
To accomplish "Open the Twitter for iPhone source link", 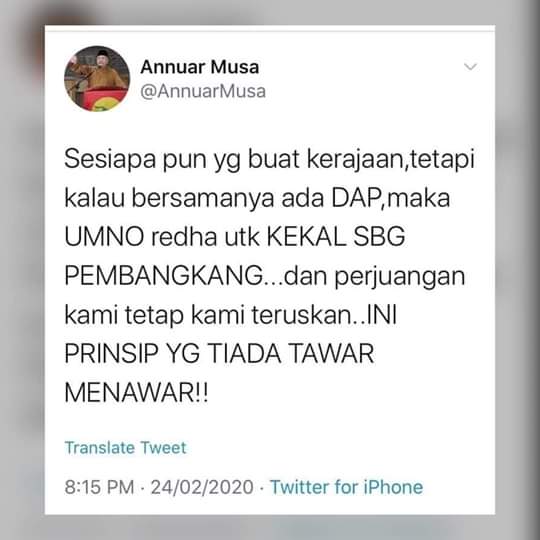I will (x=346, y=487).
